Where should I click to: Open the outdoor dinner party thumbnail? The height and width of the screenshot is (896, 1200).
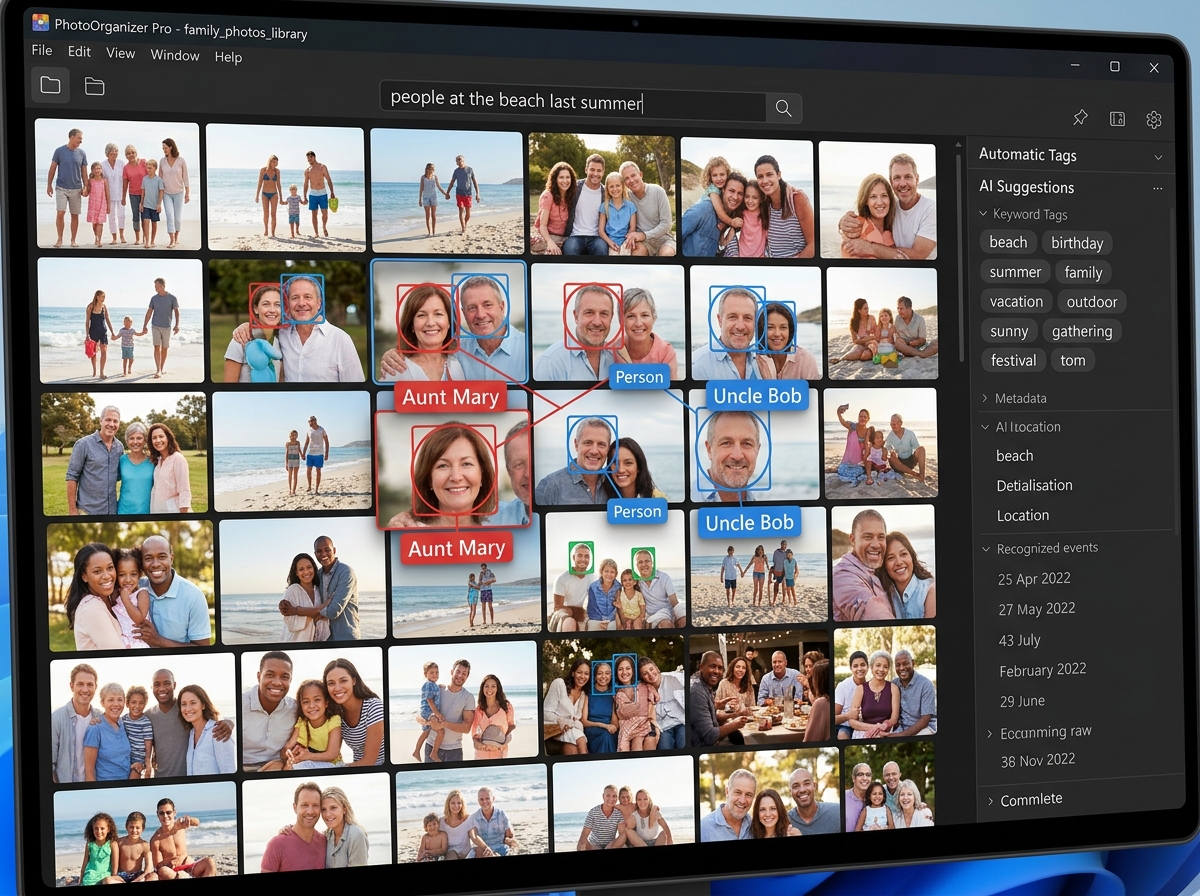(x=760, y=689)
